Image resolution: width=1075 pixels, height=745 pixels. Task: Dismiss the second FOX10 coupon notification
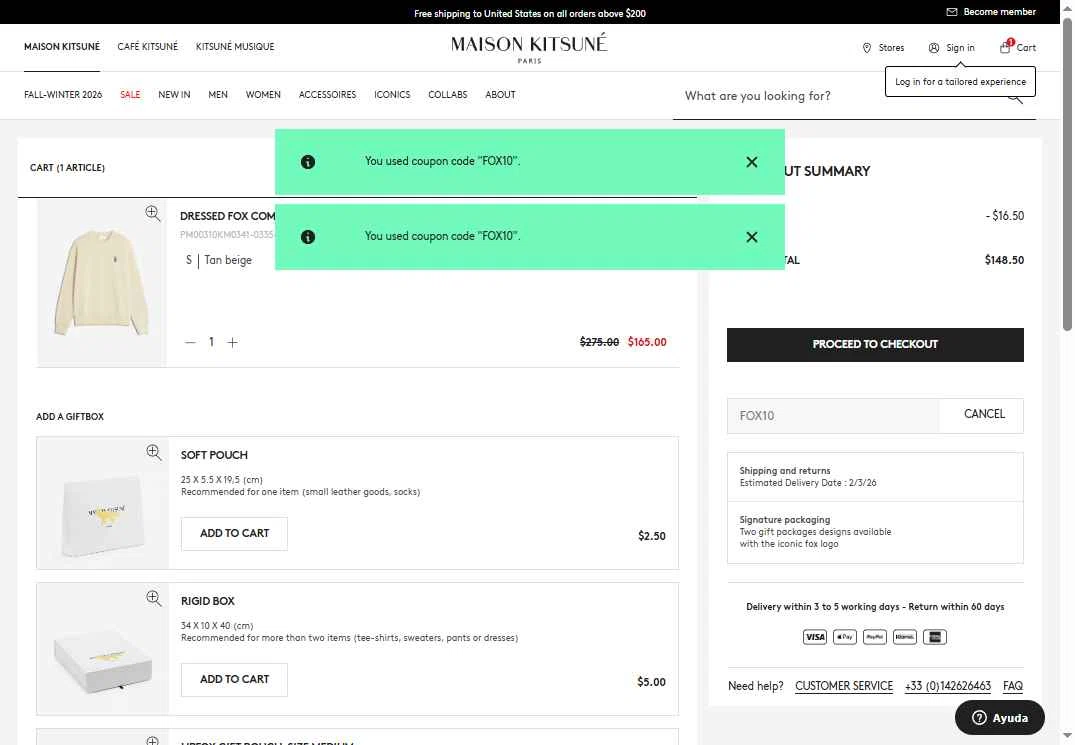pyautogui.click(x=751, y=236)
